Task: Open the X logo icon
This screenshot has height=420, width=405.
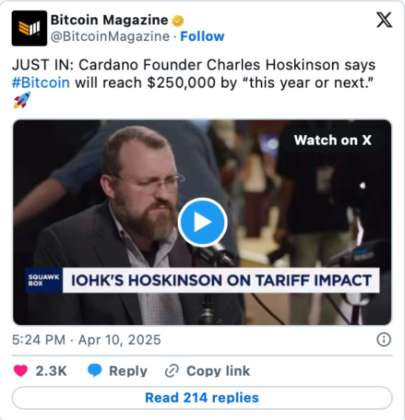Action: [x=384, y=20]
